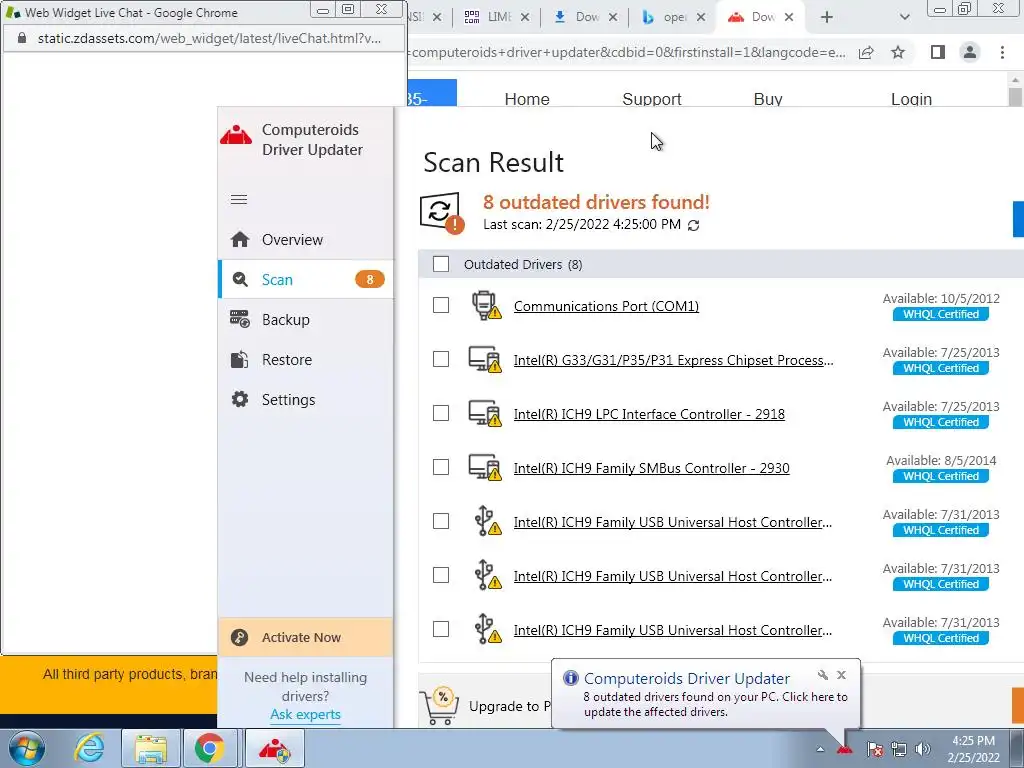Check the third ICH9 USB Universal Host Controller checkbox
Image resolution: width=1024 pixels, height=768 pixels.
coord(441,629)
